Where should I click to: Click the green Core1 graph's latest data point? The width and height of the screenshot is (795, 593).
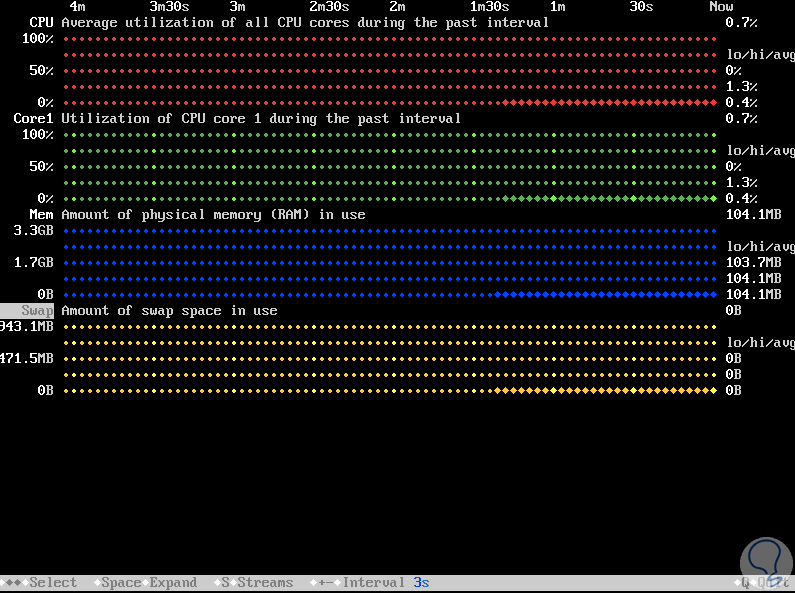coord(714,199)
